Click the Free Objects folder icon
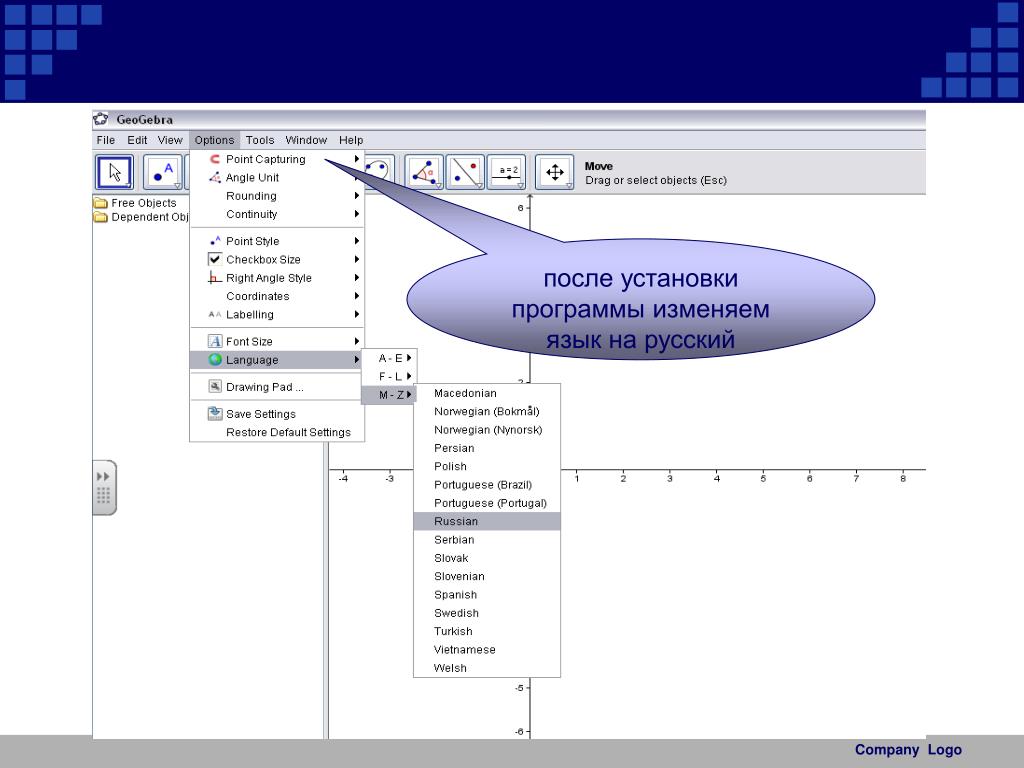This screenshot has width=1024, height=768. [x=101, y=202]
